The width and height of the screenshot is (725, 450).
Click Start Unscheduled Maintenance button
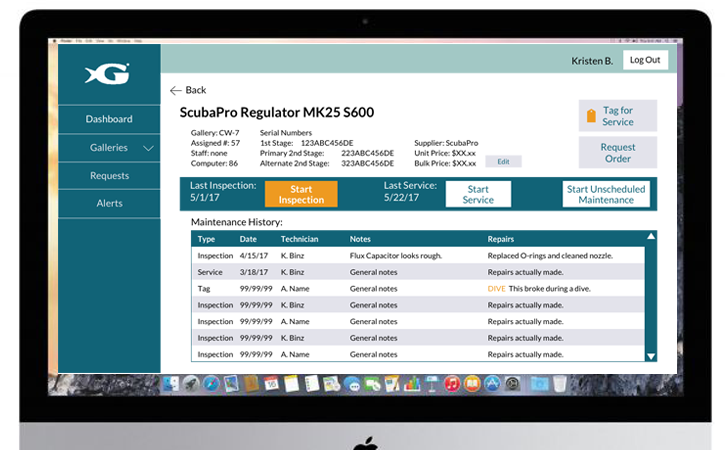tap(606, 194)
